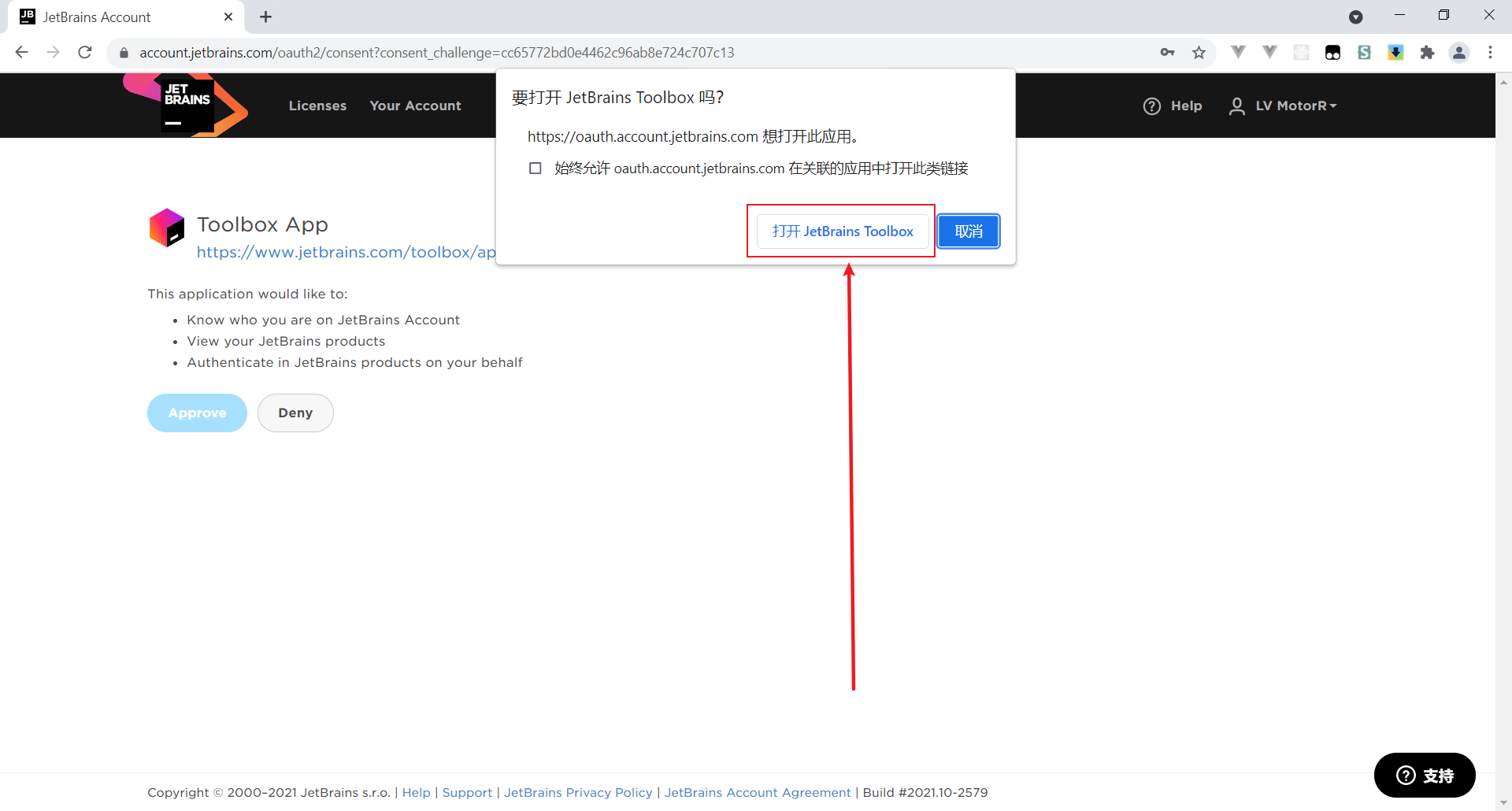Image resolution: width=1512 pixels, height=811 pixels.
Task: Open the footer Help link
Action: coord(417,792)
